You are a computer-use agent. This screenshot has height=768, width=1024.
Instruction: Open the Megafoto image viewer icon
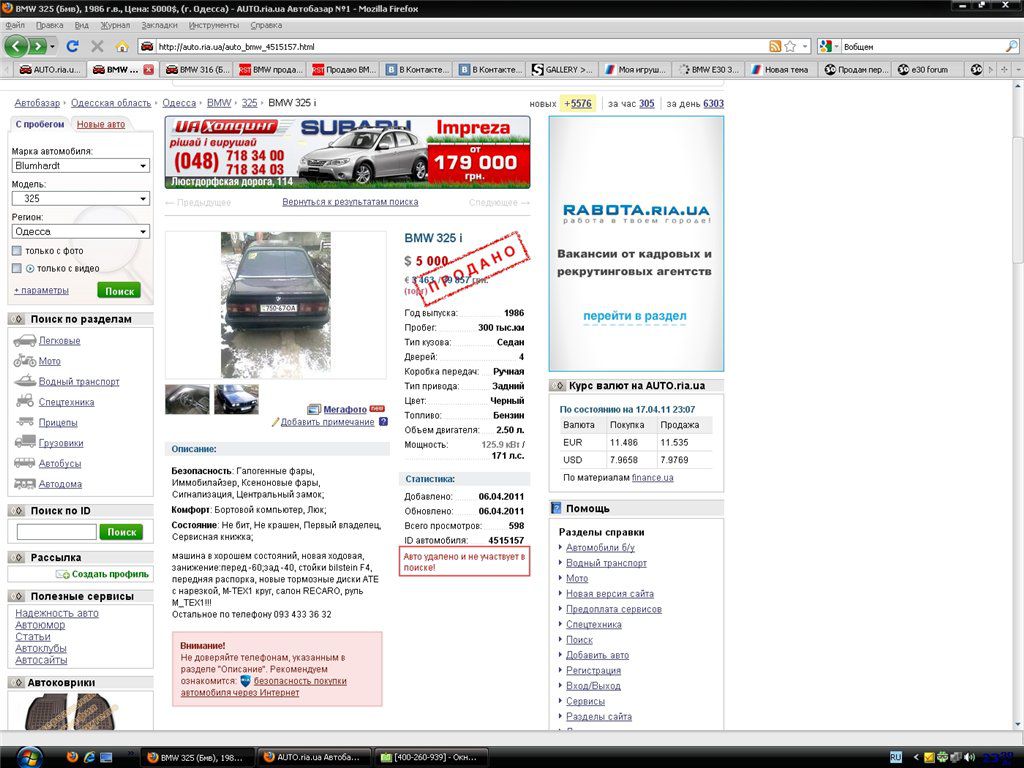[314, 409]
